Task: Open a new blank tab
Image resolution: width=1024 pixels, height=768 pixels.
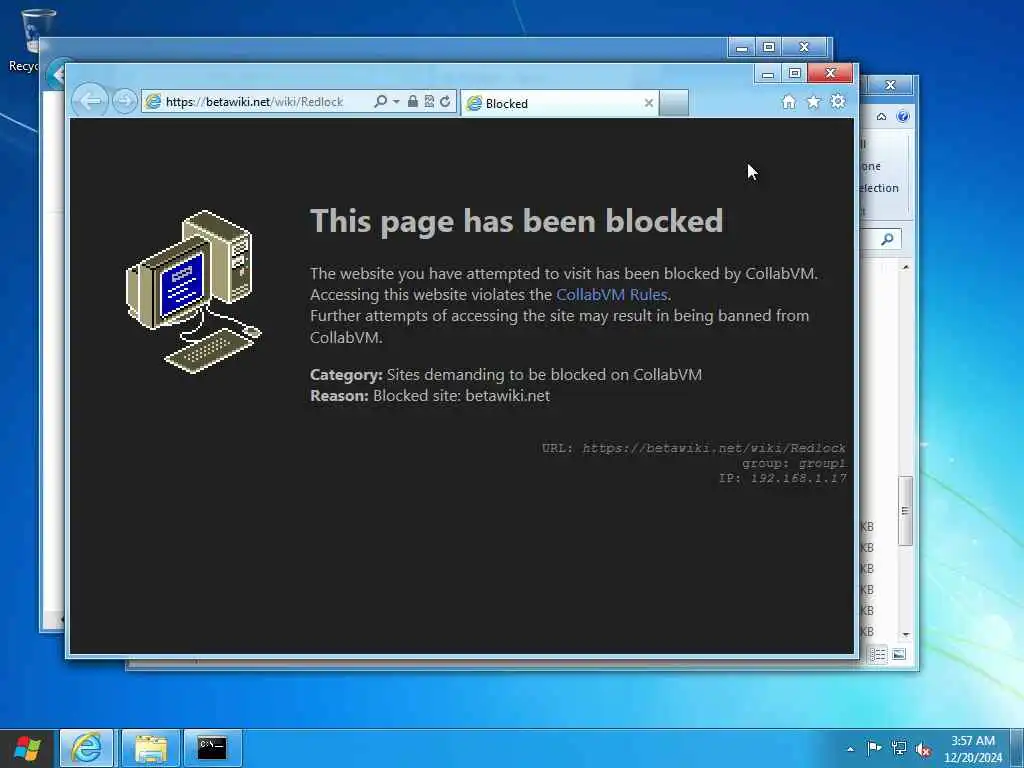Action: point(674,103)
